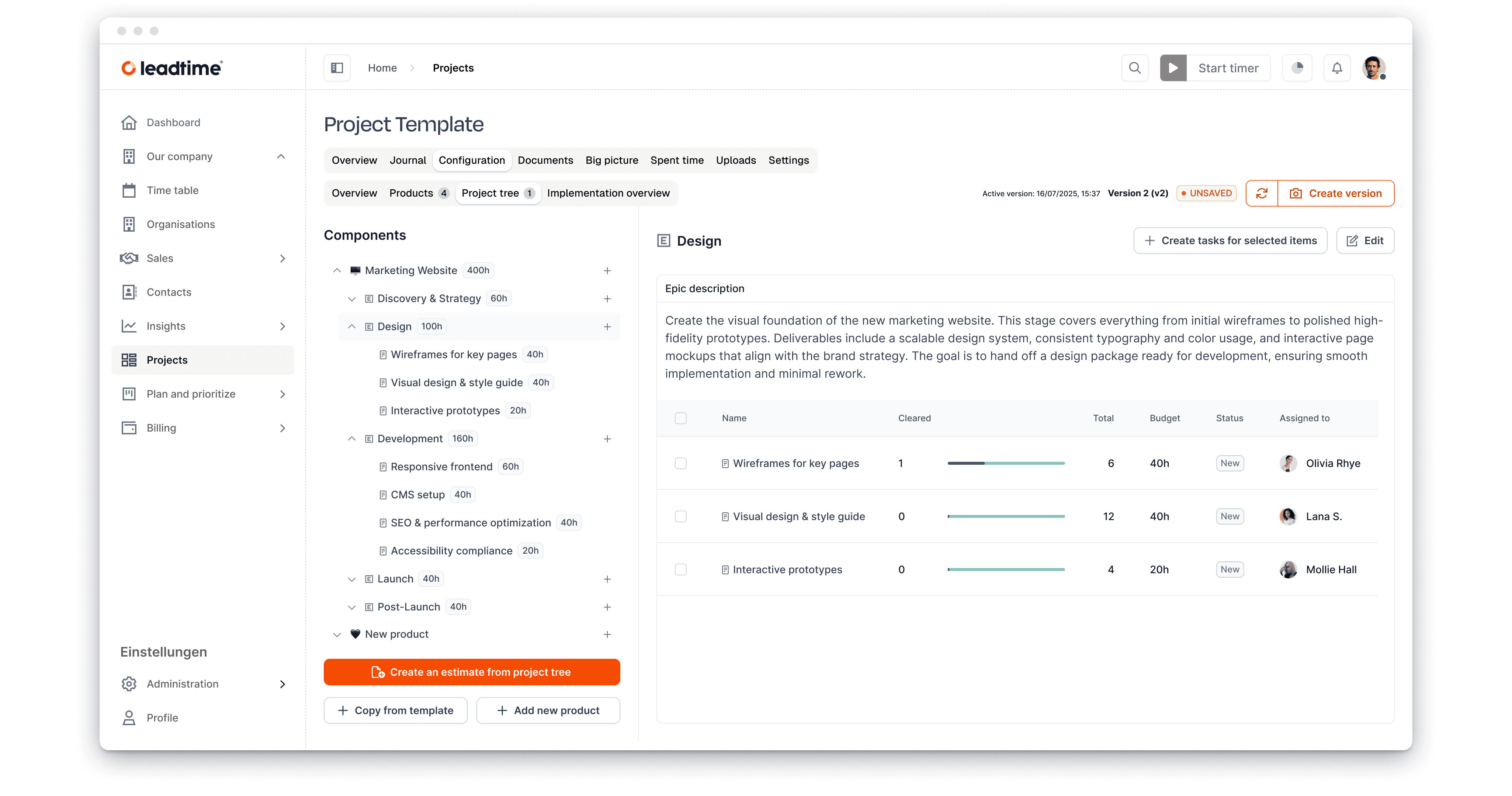Image resolution: width=1512 pixels, height=796 pixels.
Task: Click the Visual design progress bar
Action: [x=1005, y=516]
